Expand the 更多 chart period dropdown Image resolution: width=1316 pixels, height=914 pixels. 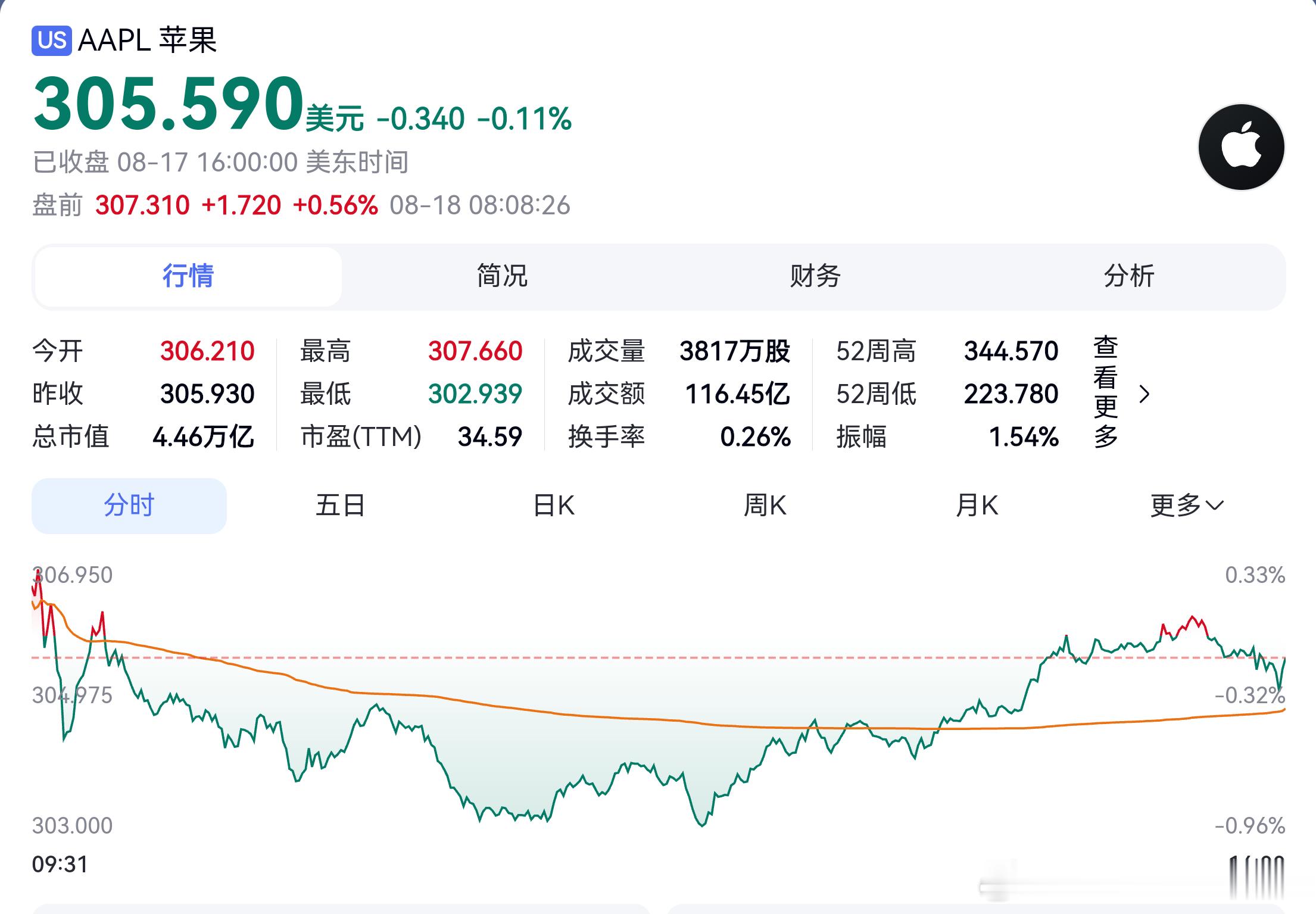(x=1187, y=506)
